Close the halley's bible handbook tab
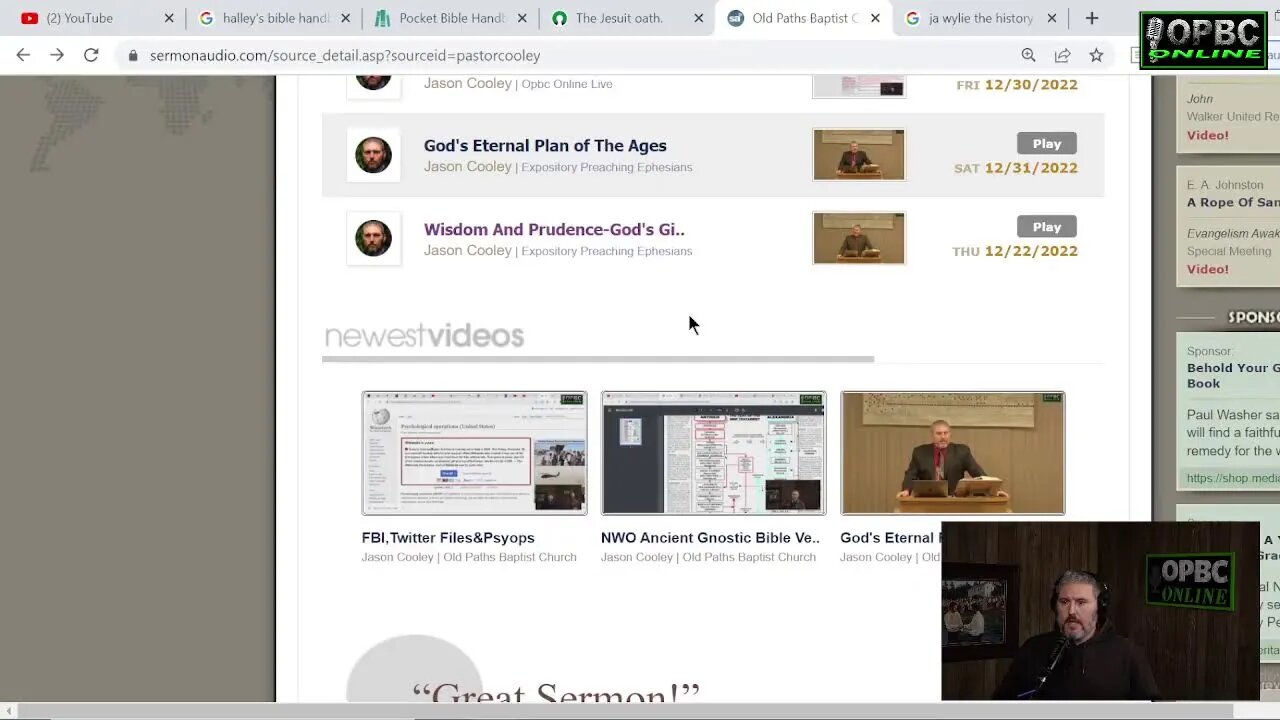The image size is (1280, 720). pos(345,18)
